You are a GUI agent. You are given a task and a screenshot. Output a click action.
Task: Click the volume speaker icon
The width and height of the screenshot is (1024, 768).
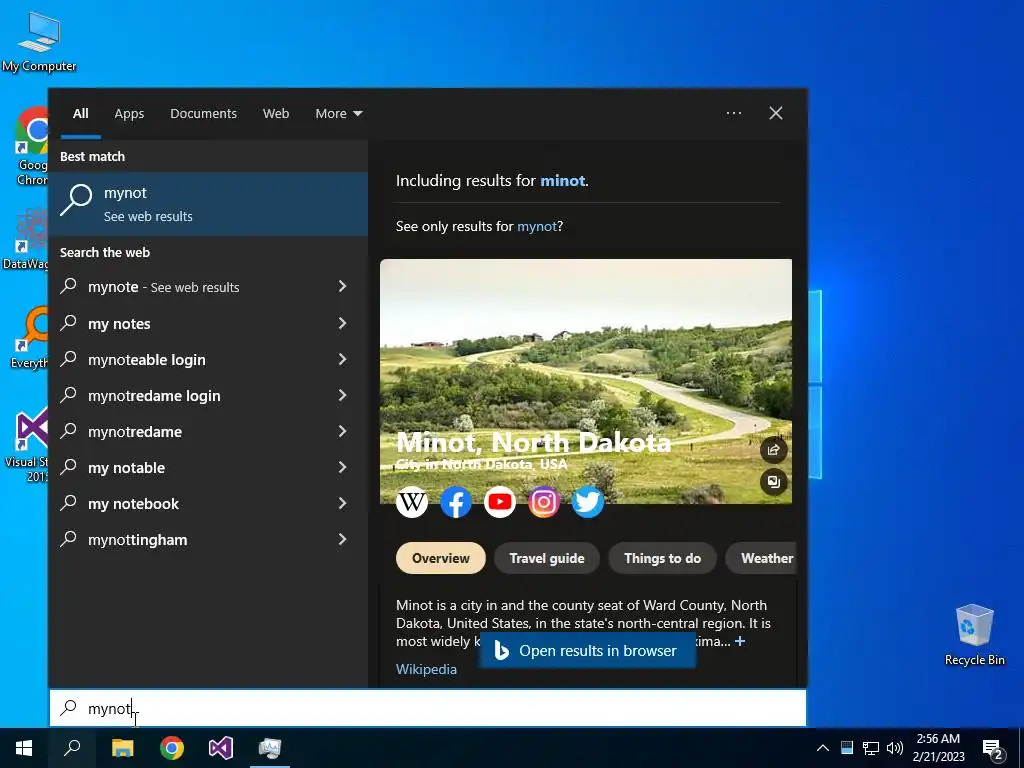coord(895,748)
